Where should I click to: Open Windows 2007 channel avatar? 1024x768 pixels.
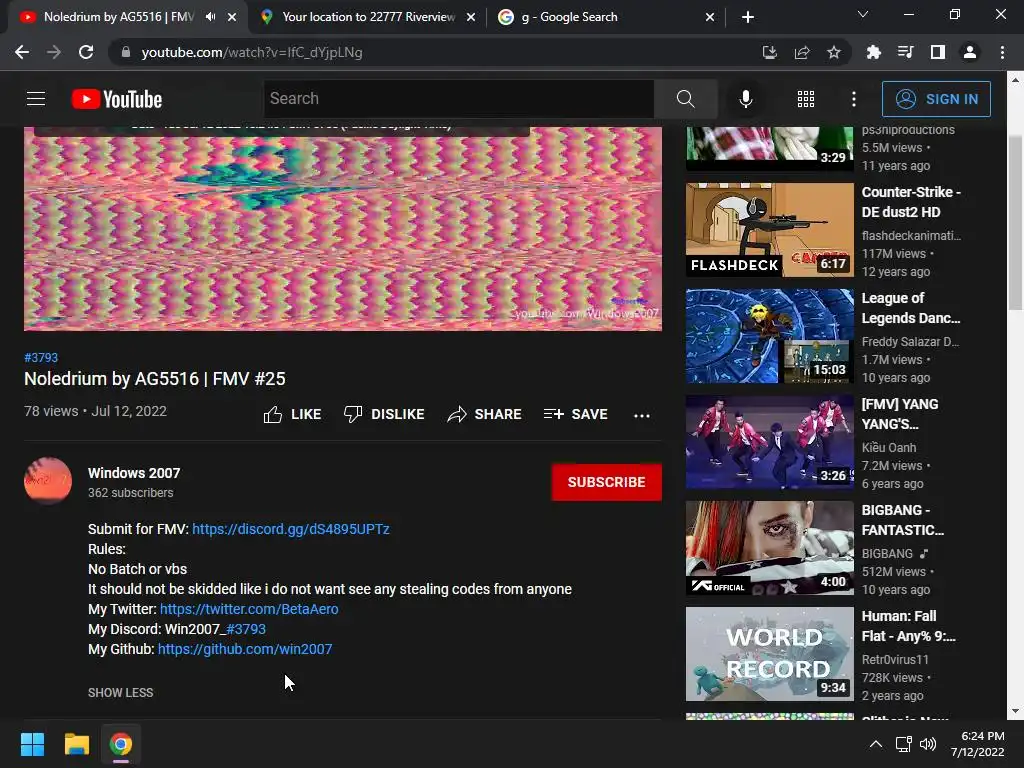[x=48, y=481]
